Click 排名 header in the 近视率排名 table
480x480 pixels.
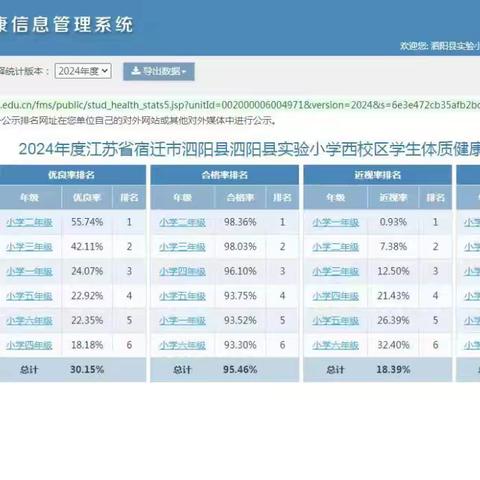(435, 198)
